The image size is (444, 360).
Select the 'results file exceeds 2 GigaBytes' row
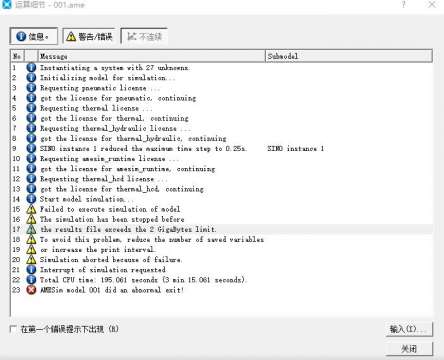coord(222,229)
